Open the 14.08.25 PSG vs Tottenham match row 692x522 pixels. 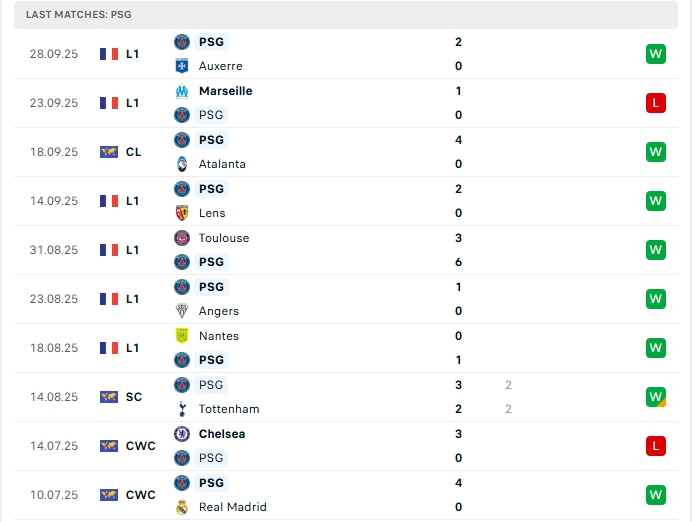click(x=350, y=397)
